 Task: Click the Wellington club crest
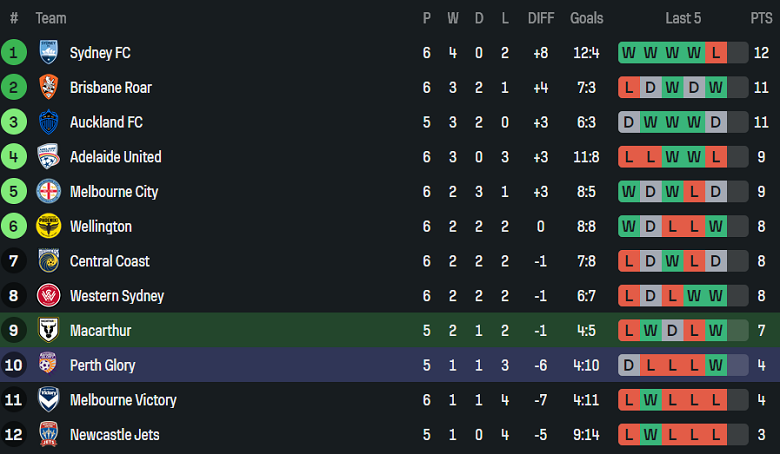coord(48,226)
